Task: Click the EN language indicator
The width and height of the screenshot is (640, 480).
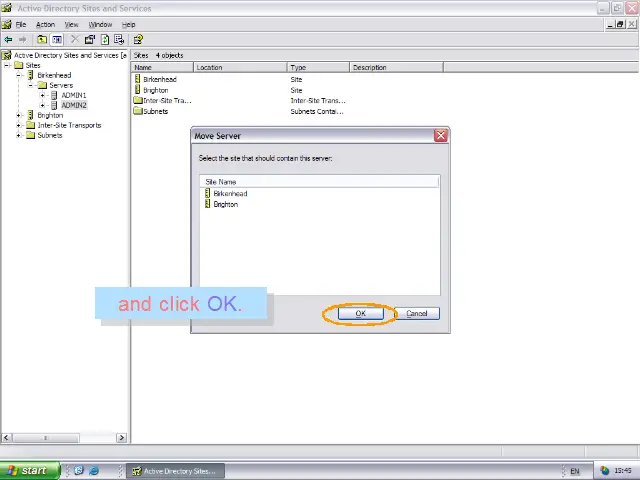Action: 574,471
